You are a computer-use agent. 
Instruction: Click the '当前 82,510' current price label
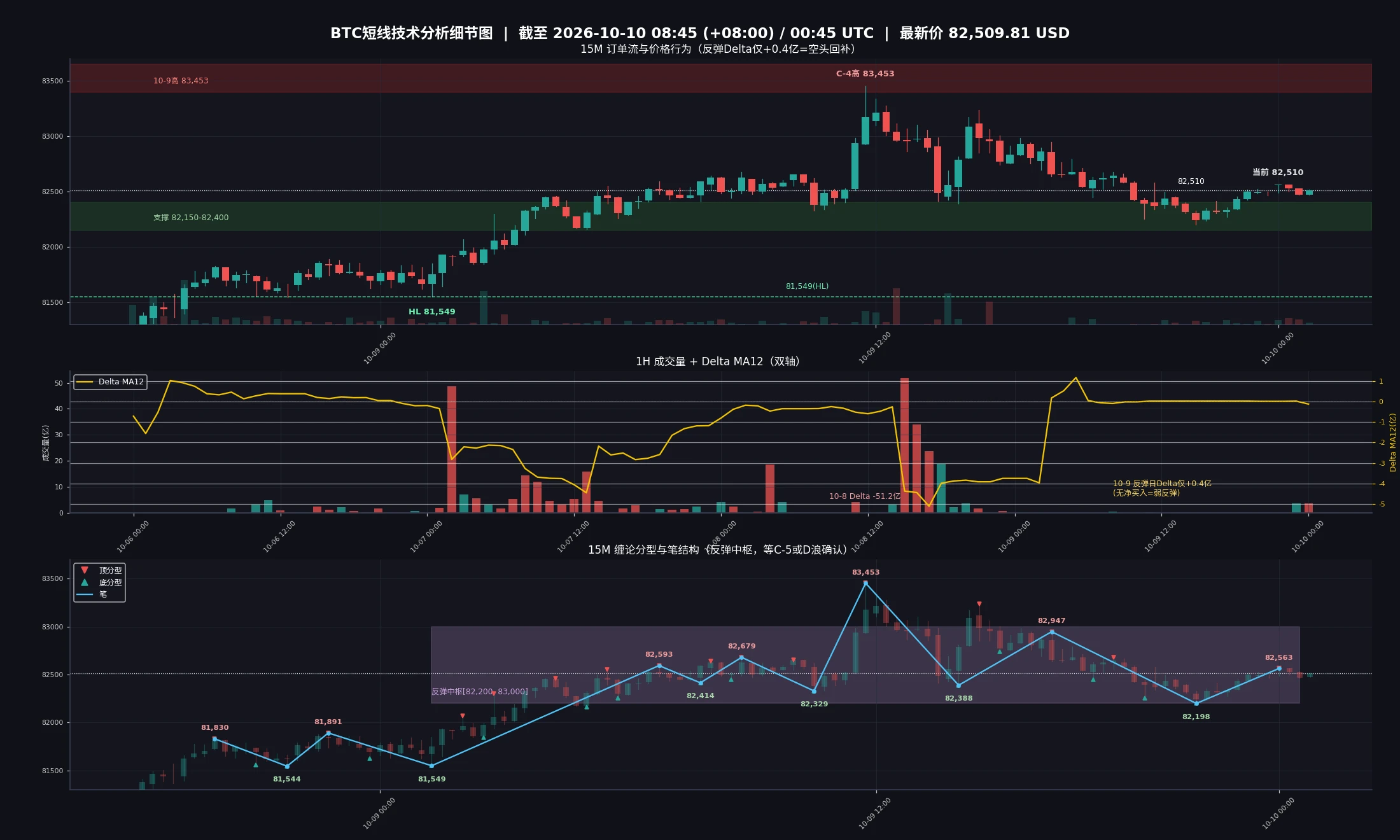[1278, 172]
